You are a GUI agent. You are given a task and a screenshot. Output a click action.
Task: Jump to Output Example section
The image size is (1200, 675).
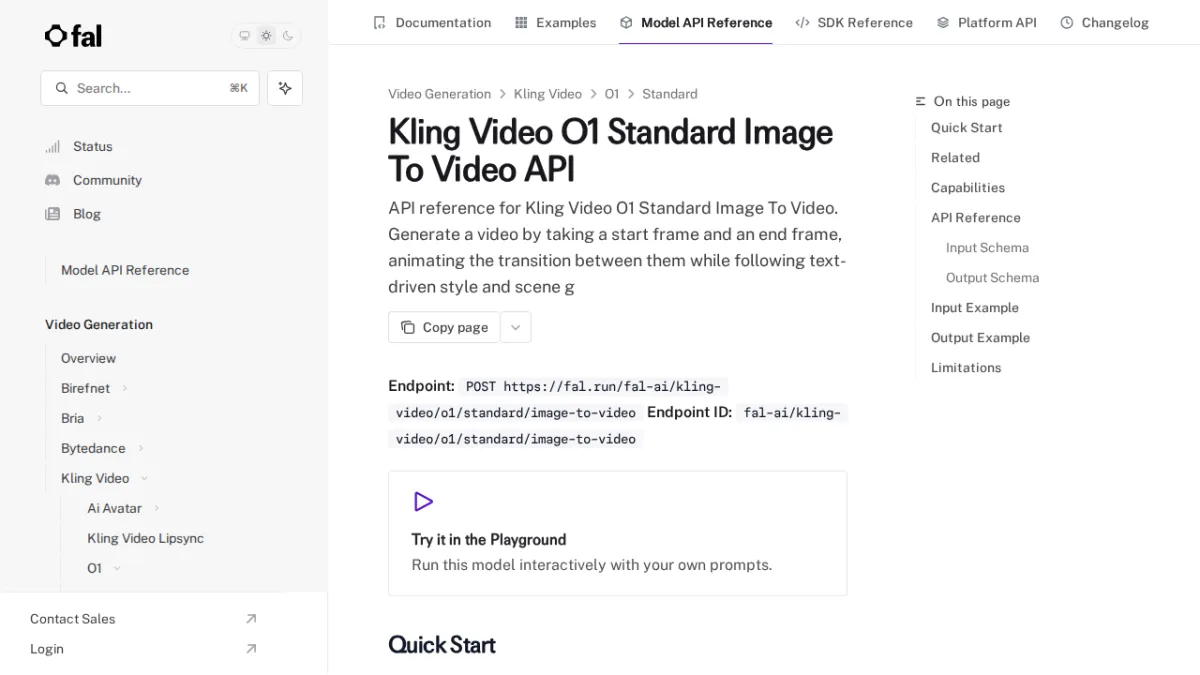tap(980, 338)
